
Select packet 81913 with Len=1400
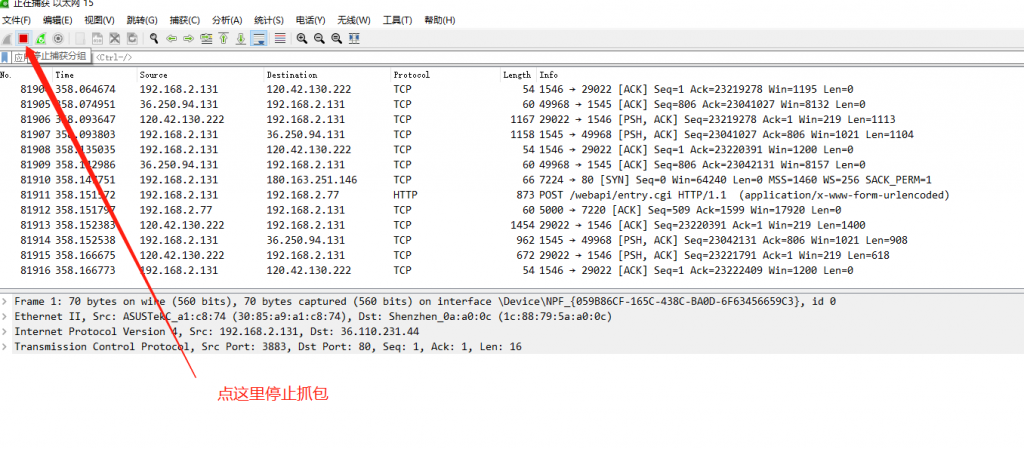(512, 225)
